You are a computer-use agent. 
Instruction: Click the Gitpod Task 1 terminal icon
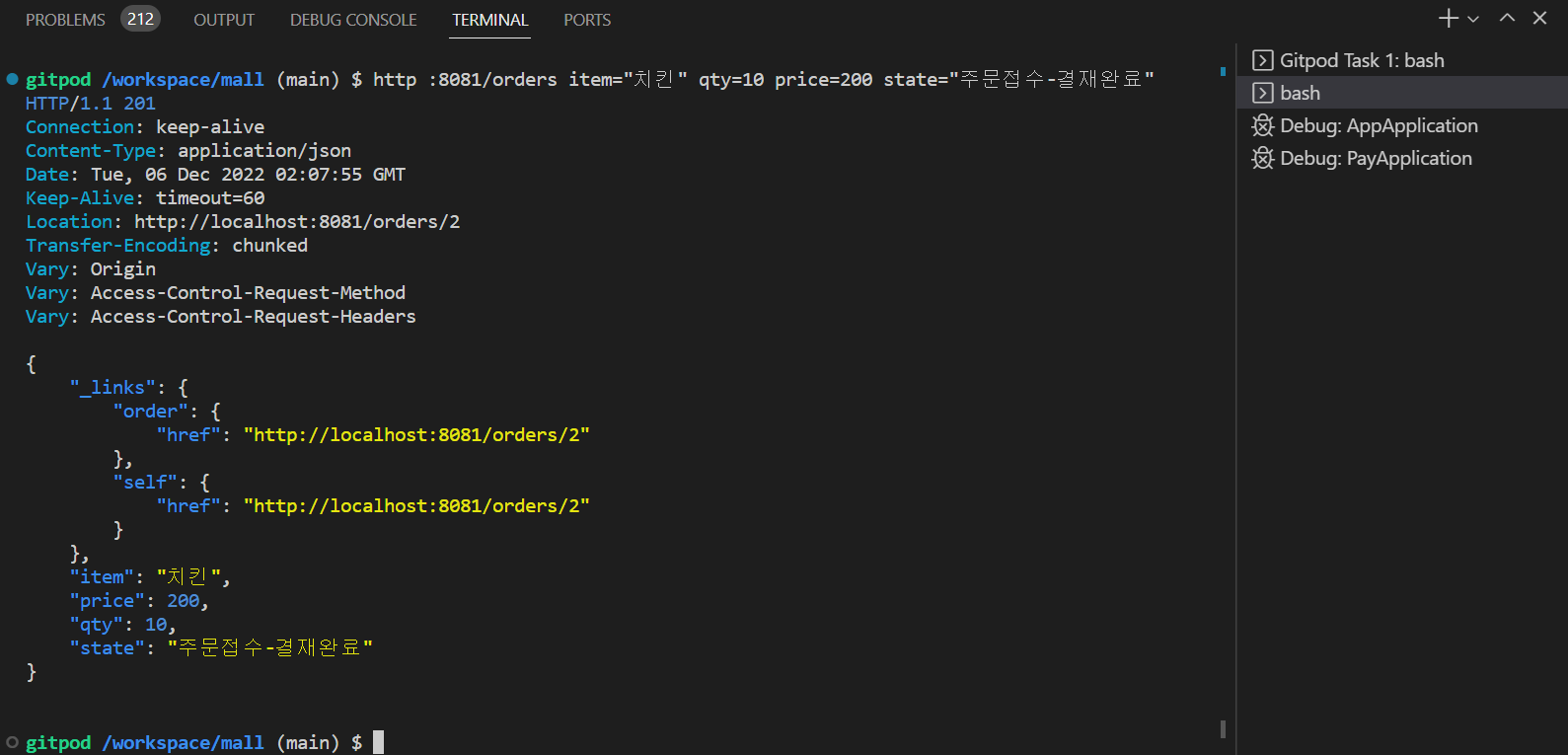pyautogui.click(x=1262, y=60)
